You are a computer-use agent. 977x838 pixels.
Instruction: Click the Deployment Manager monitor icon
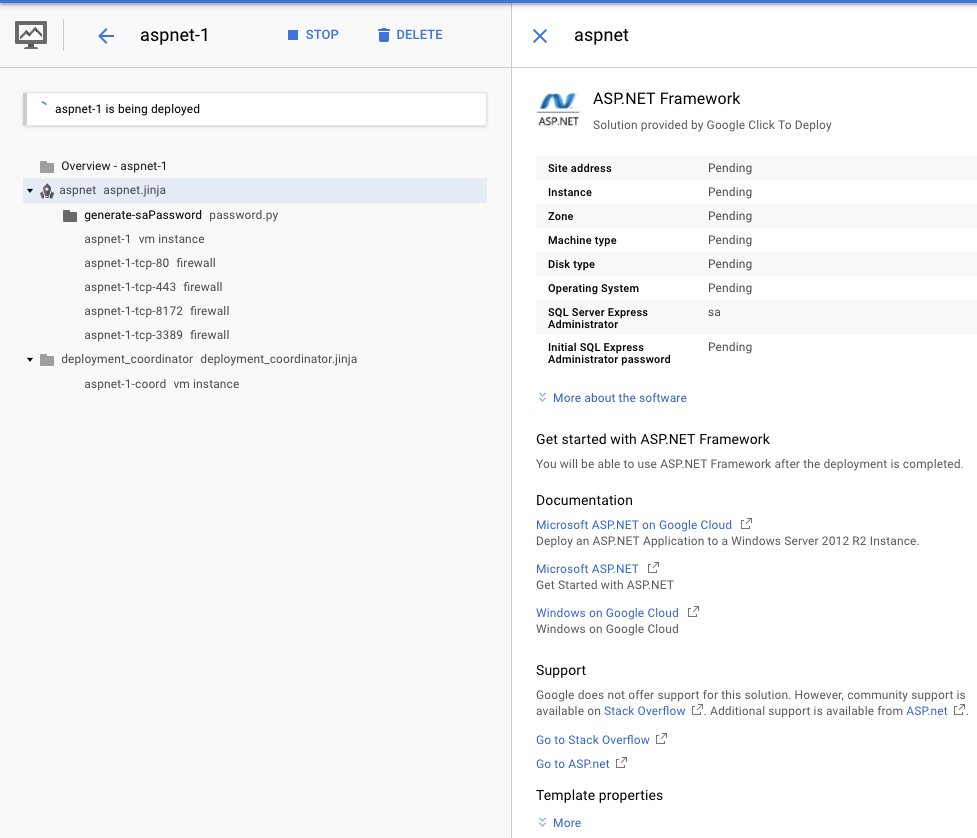tap(31, 35)
